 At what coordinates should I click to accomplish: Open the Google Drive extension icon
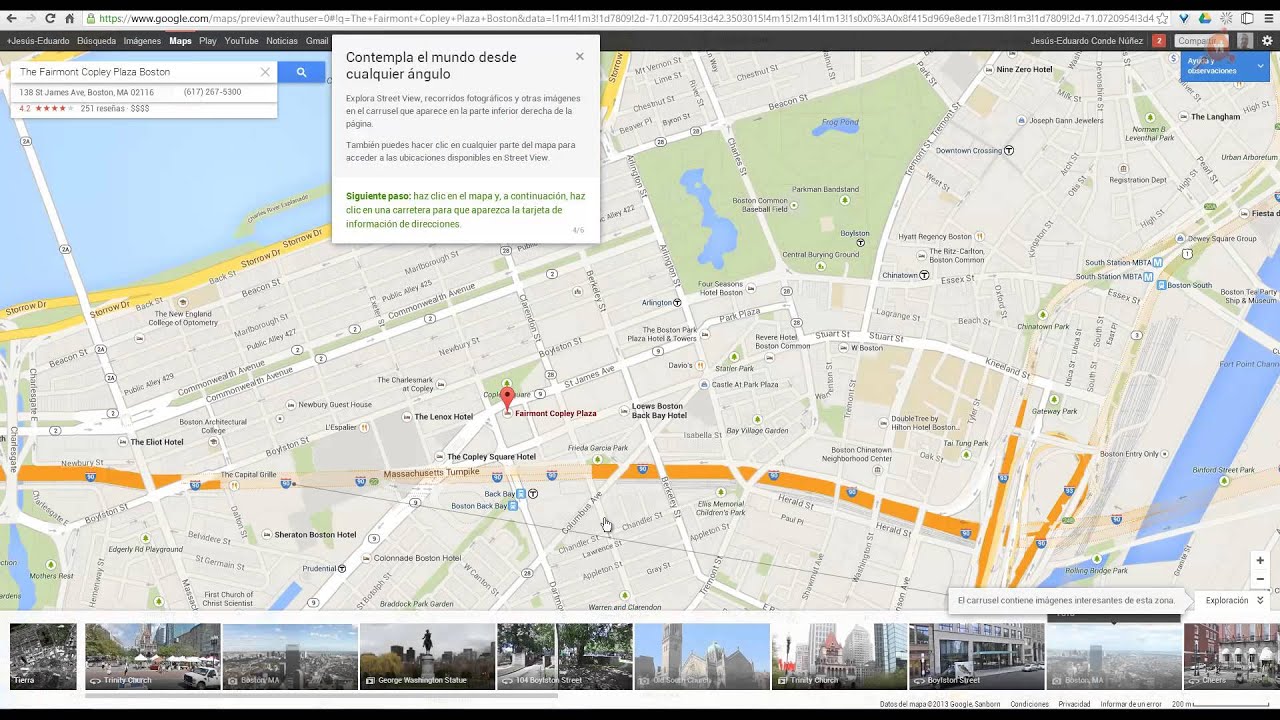coord(1205,18)
